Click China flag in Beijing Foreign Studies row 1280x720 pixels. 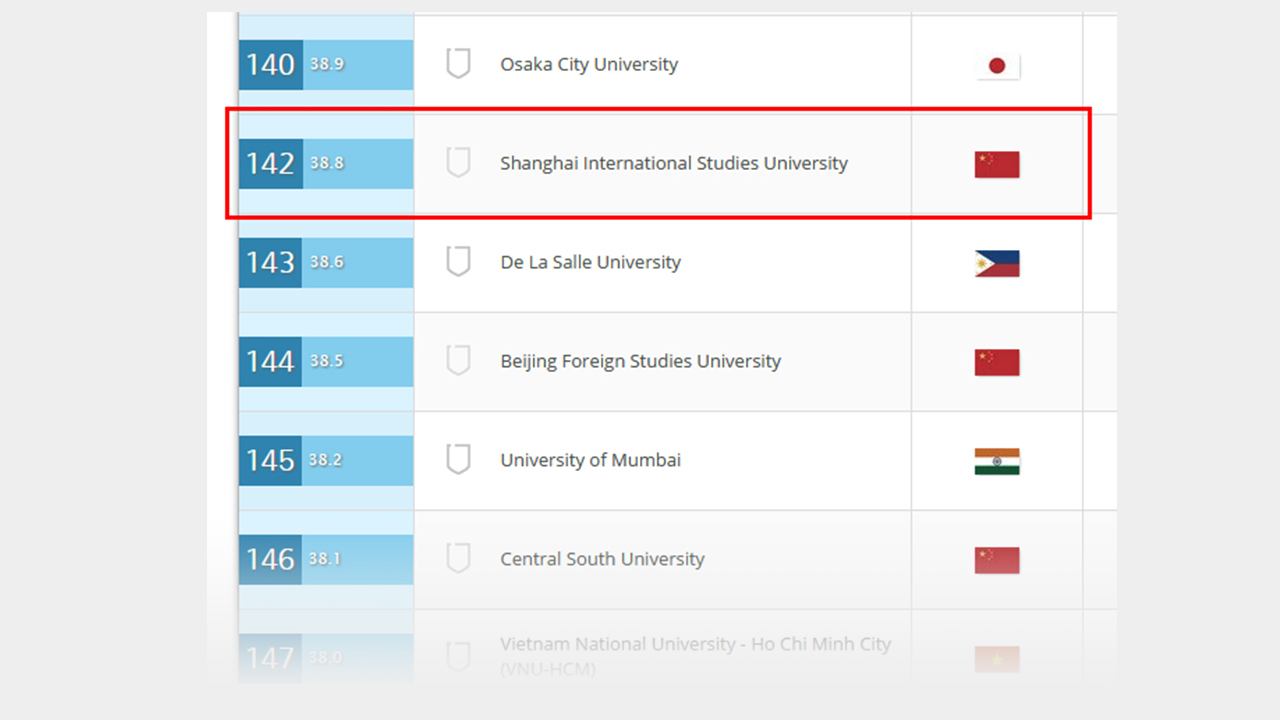tap(997, 363)
